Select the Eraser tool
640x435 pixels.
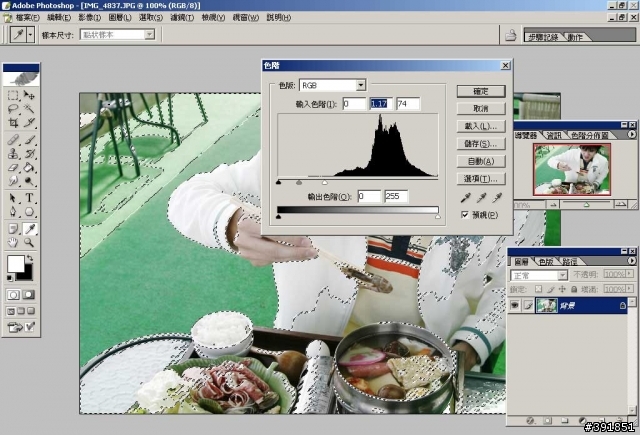(x=13, y=167)
